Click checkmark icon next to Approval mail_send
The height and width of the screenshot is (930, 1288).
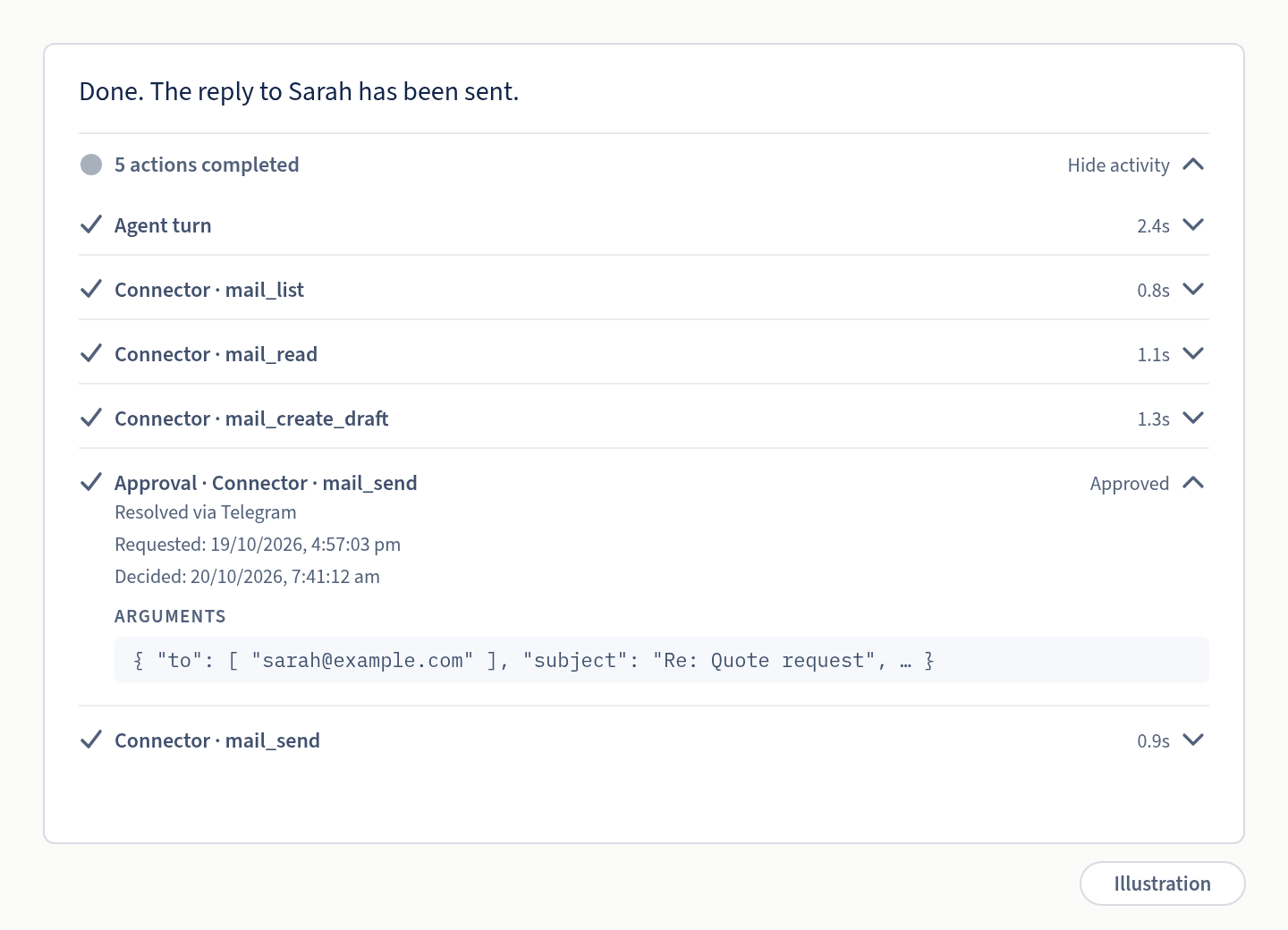coord(91,482)
